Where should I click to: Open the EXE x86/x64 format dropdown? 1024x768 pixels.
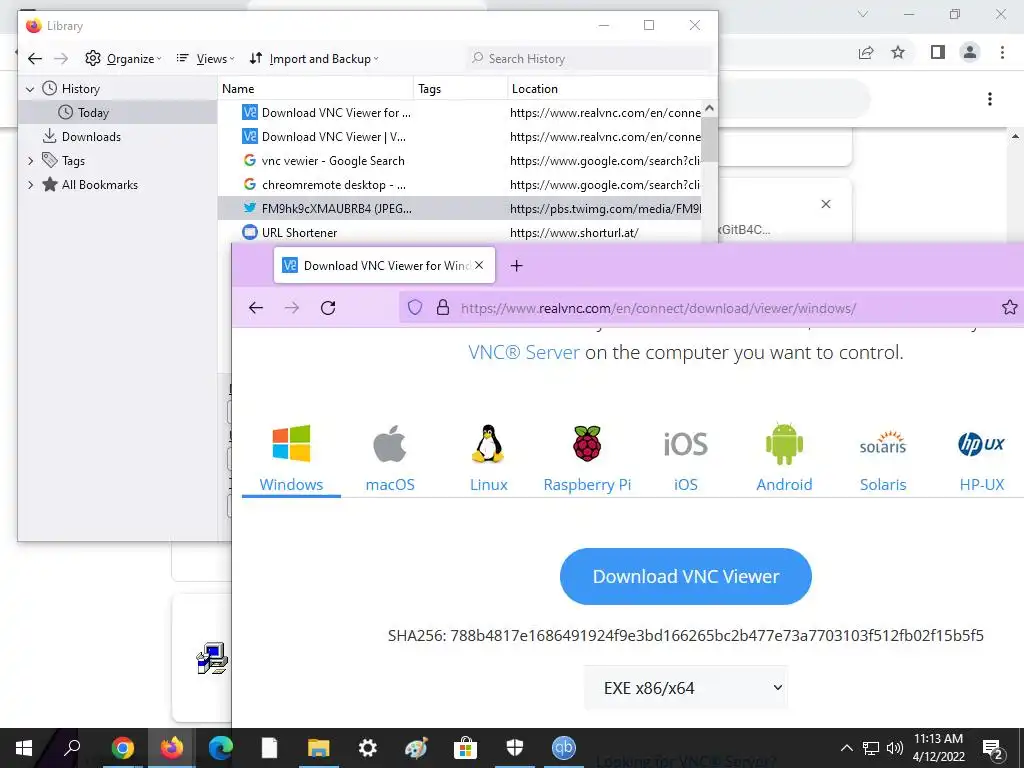pyautogui.click(x=686, y=688)
